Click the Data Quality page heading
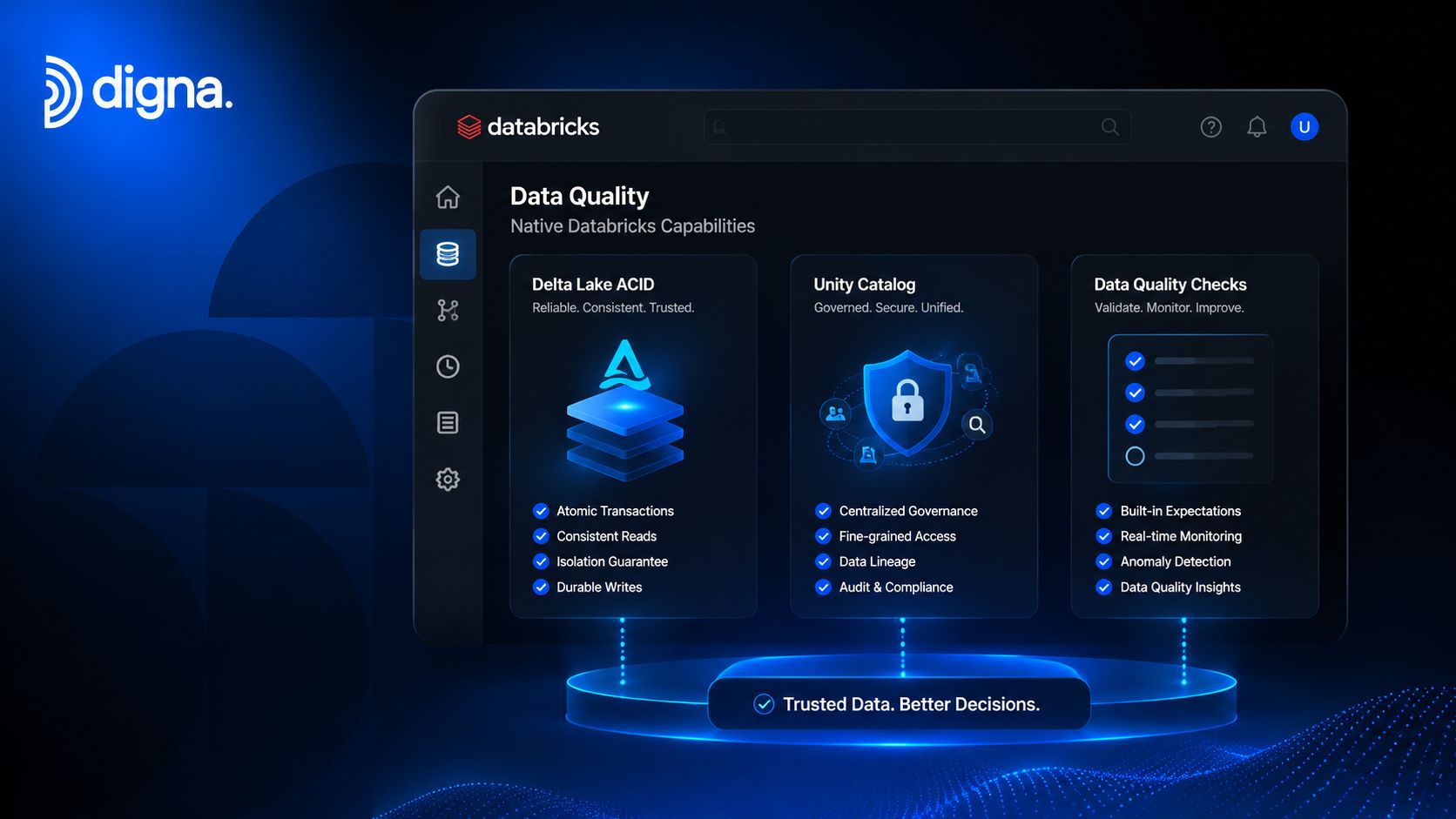Screen dimensions: 1456x819 580,197
